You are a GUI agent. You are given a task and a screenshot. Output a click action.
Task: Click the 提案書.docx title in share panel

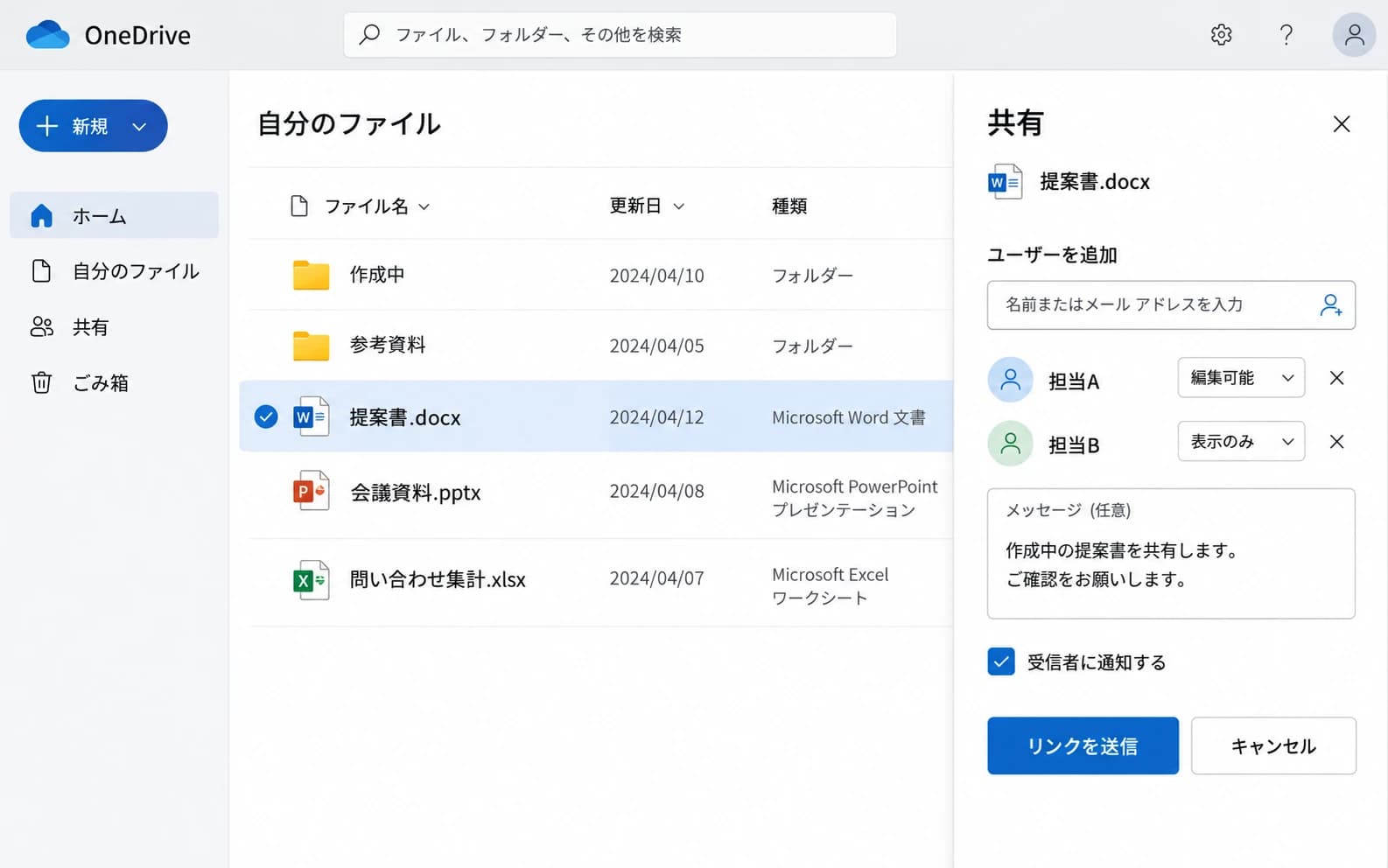tap(1095, 182)
